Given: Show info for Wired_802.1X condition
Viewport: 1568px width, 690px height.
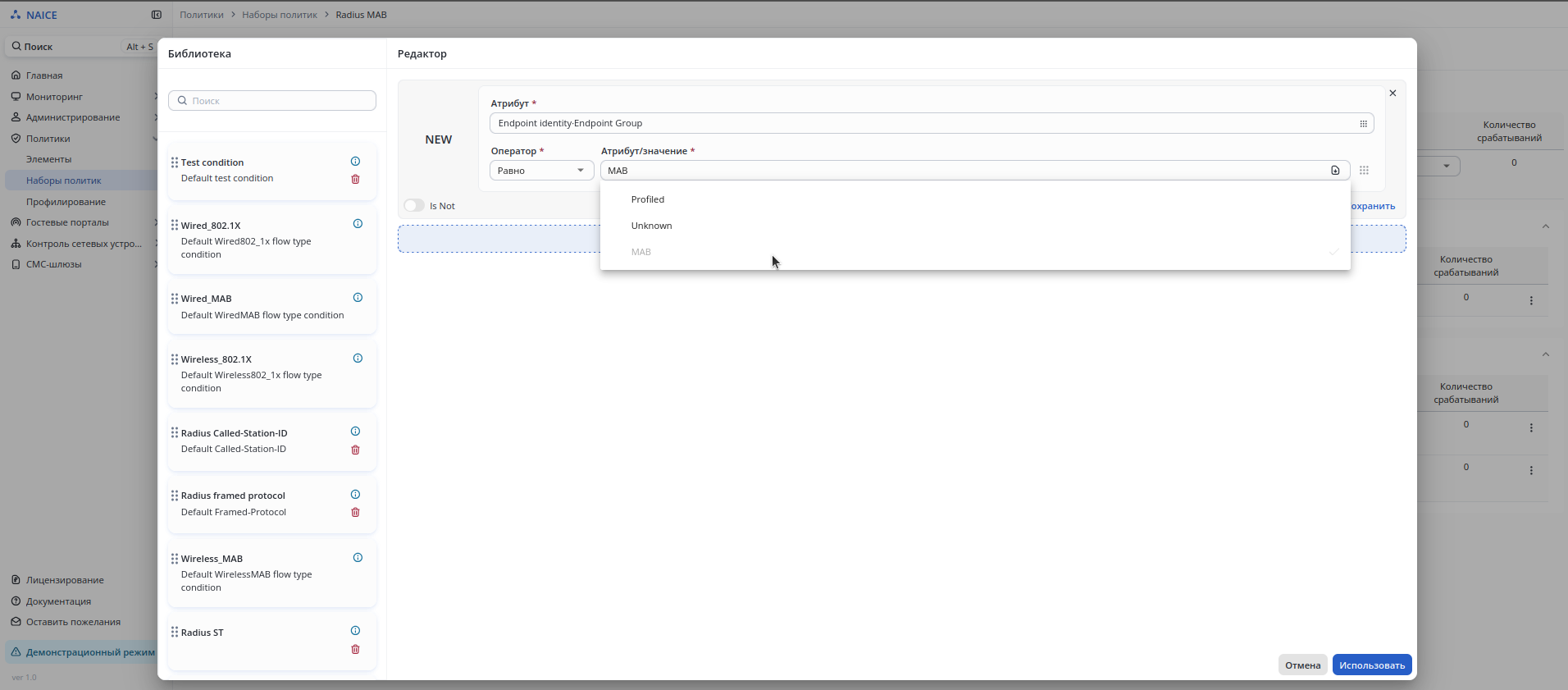Looking at the screenshot, I should 358,224.
